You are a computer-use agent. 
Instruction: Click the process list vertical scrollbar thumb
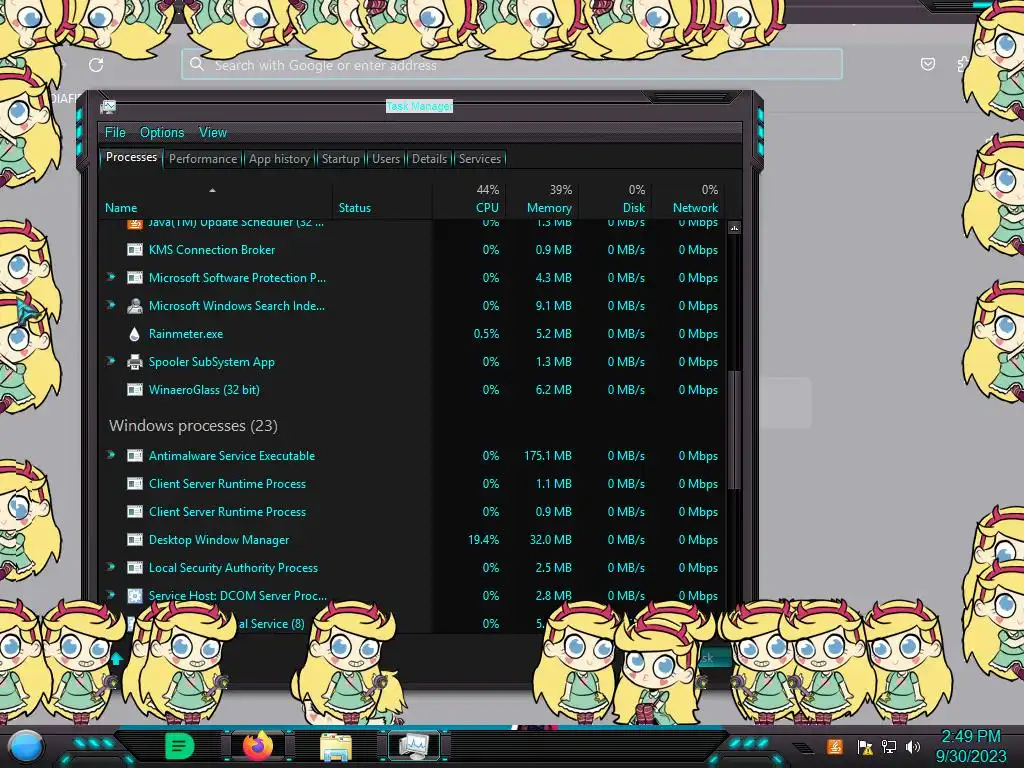[734, 430]
